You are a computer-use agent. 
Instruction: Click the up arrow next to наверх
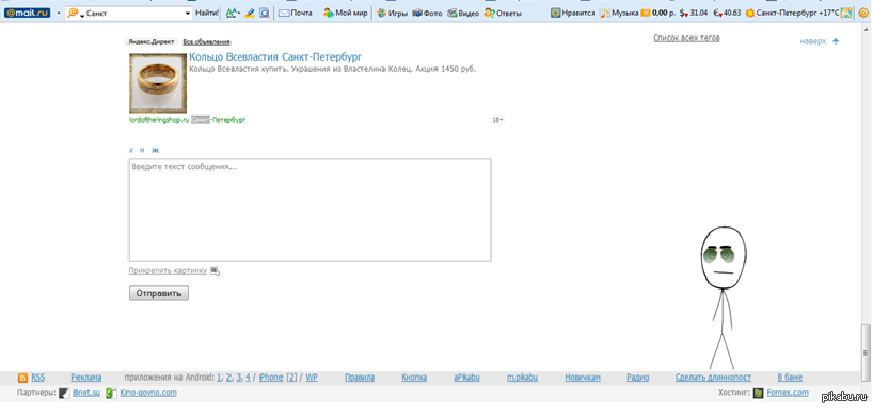click(835, 42)
